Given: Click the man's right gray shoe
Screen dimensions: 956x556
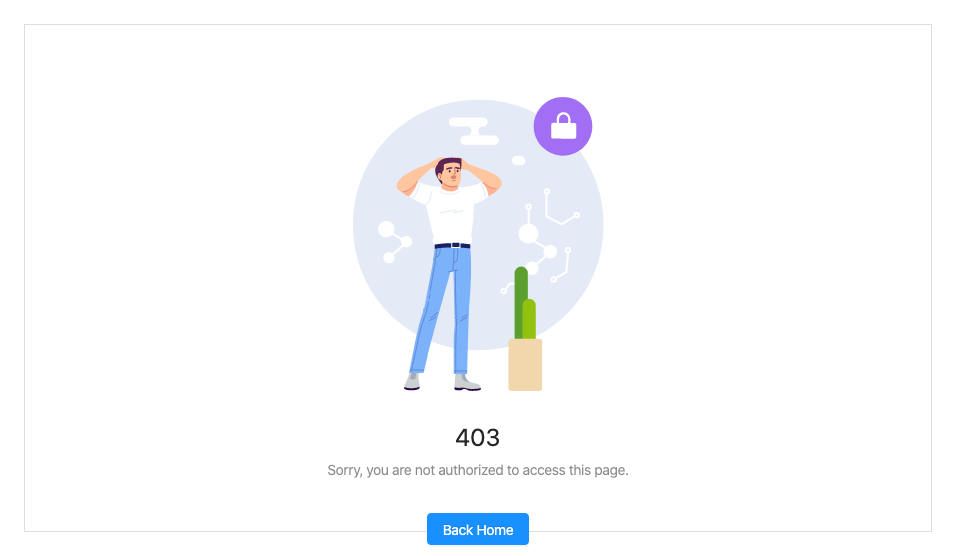Looking at the screenshot, I should 467,383.
